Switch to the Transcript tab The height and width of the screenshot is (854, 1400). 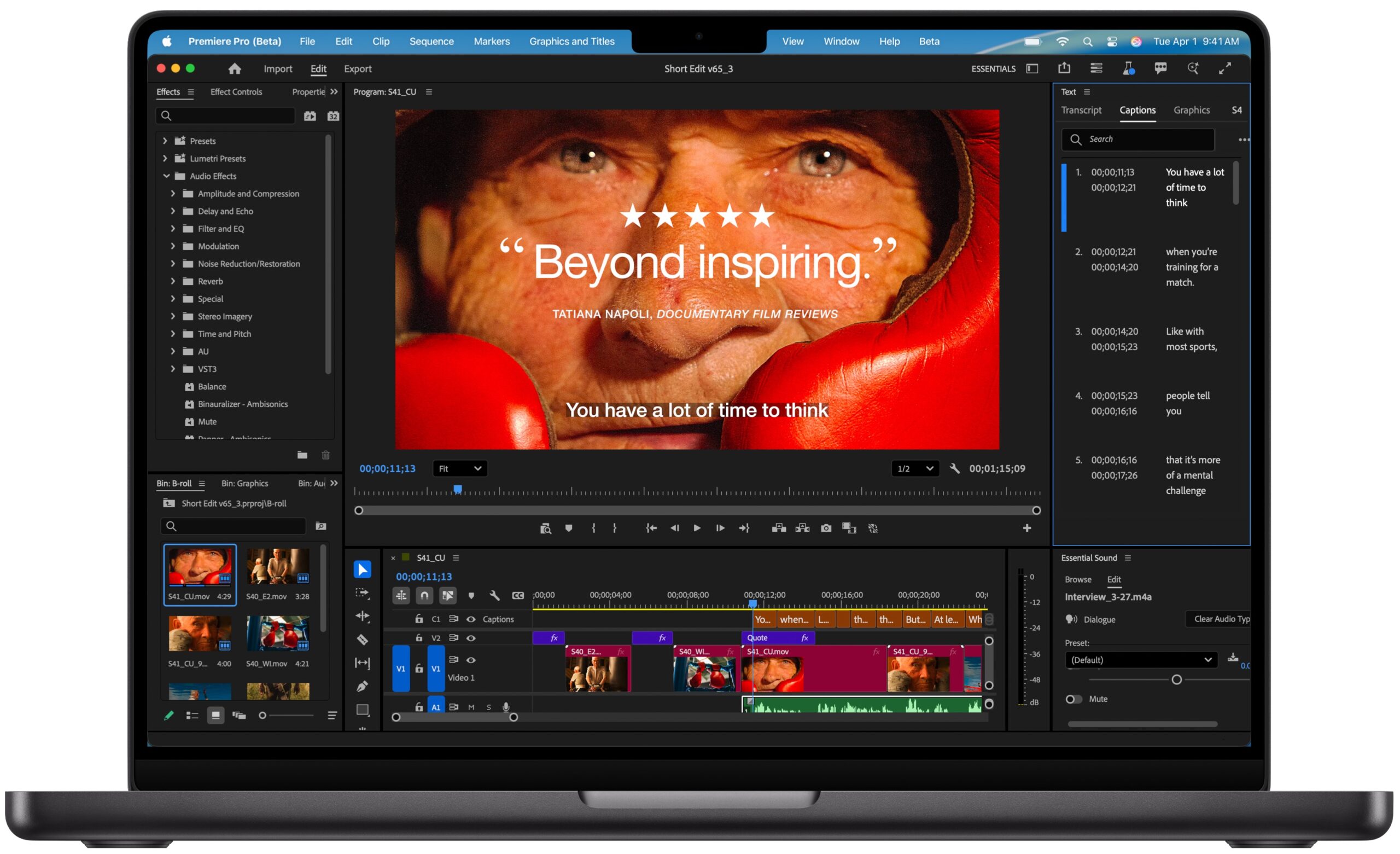(1081, 110)
